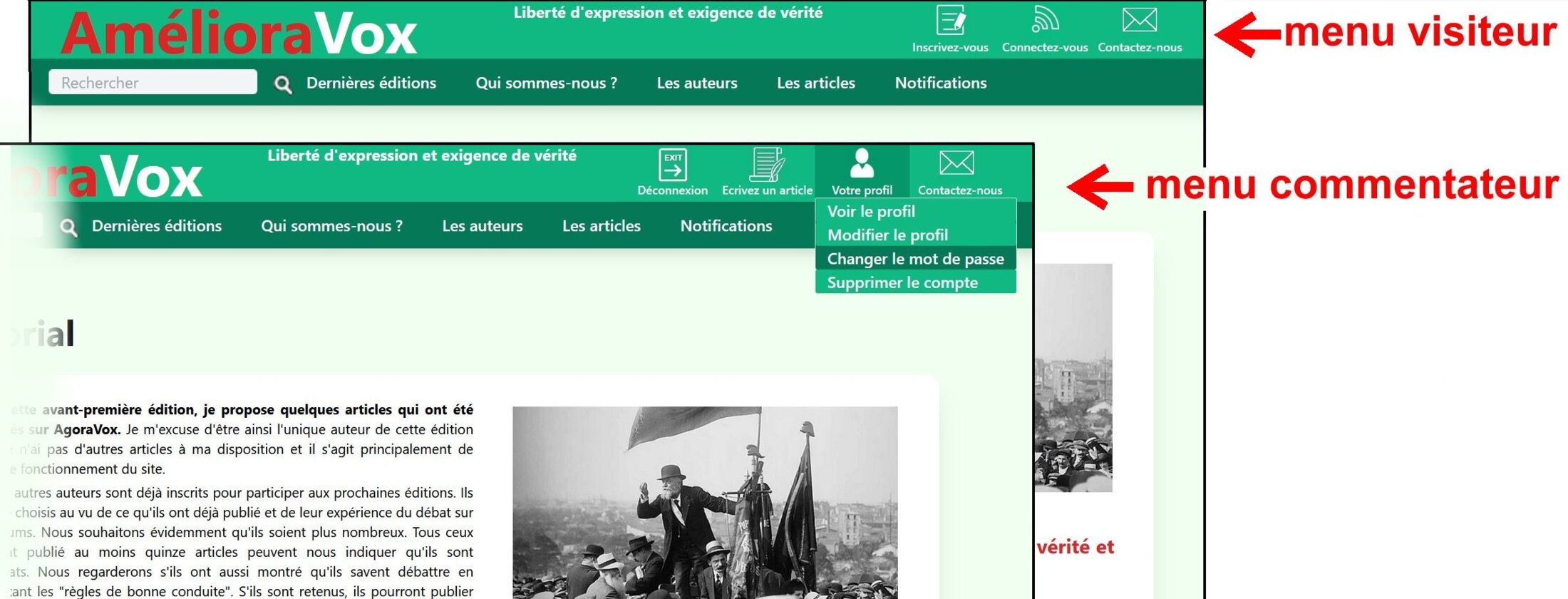Click the search magnifier in commentator menu
1568x599 pixels.
point(68,227)
